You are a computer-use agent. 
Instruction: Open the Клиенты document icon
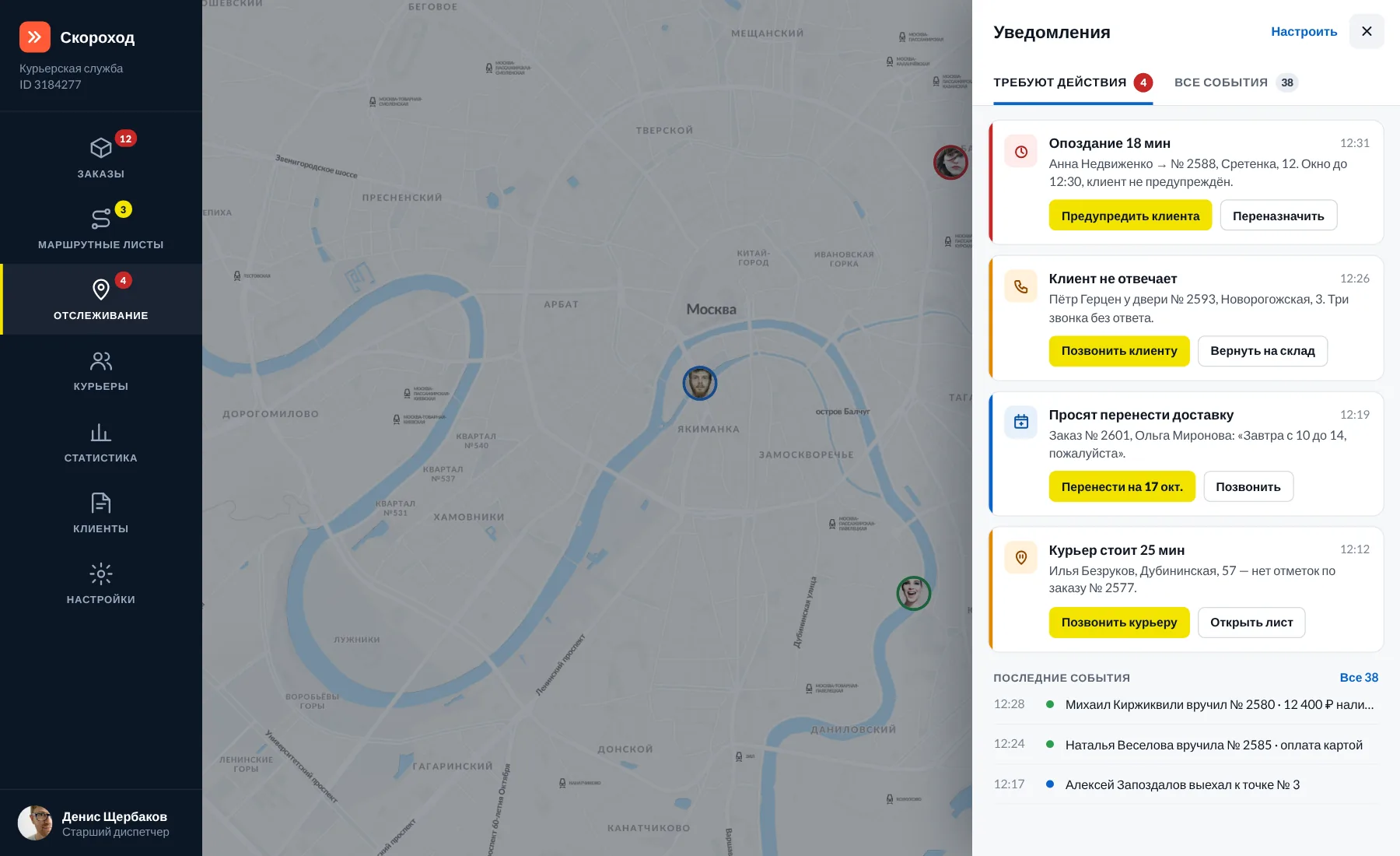[x=101, y=503]
